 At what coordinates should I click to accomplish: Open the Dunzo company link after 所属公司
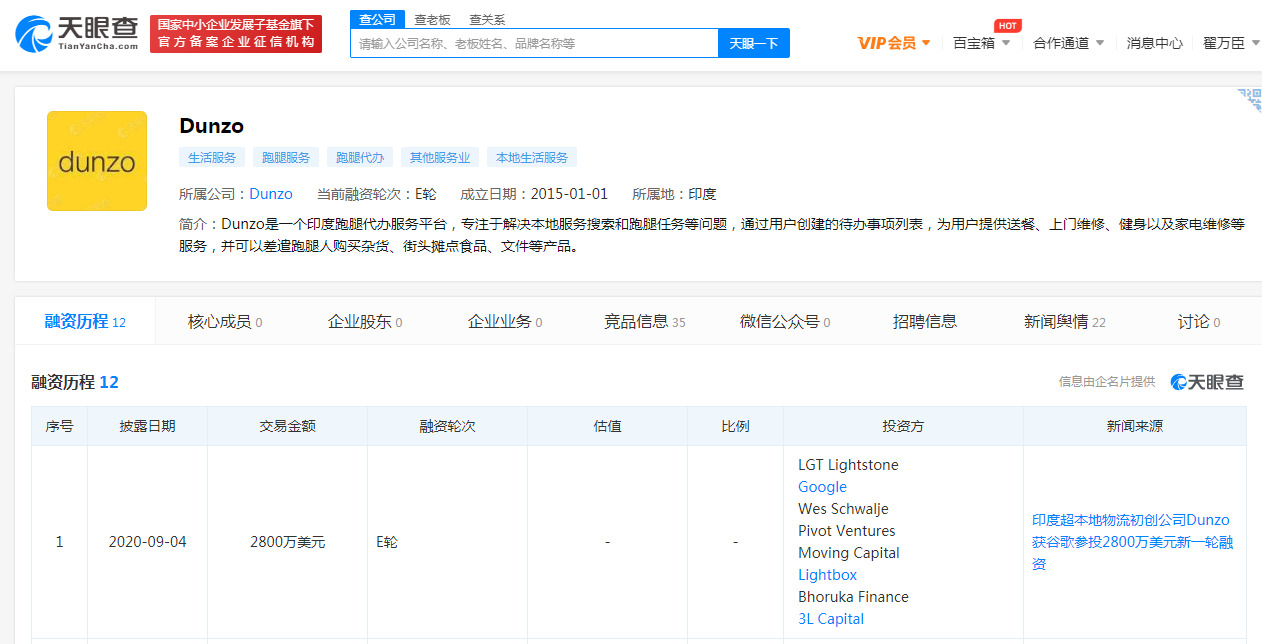[271, 194]
